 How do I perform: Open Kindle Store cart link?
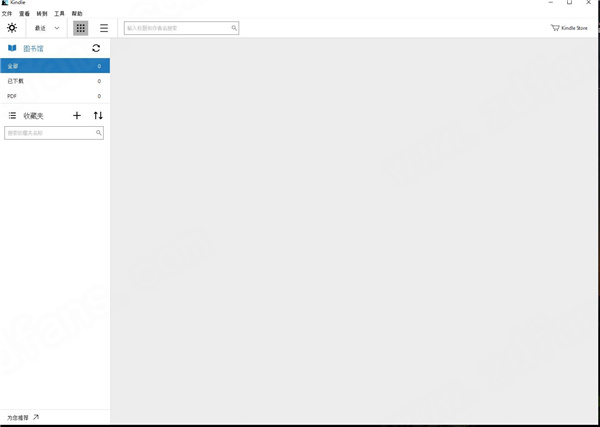click(569, 28)
